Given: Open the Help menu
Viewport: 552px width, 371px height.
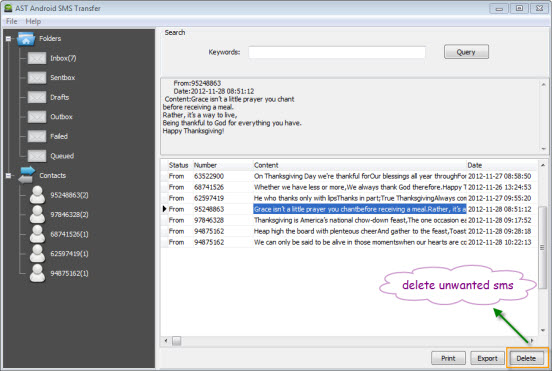Looking at the screenshot, I should point(33,21).
